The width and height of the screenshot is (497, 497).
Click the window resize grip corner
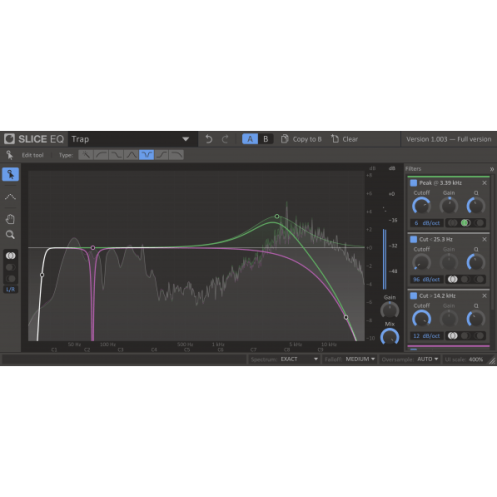pos(492,360)
